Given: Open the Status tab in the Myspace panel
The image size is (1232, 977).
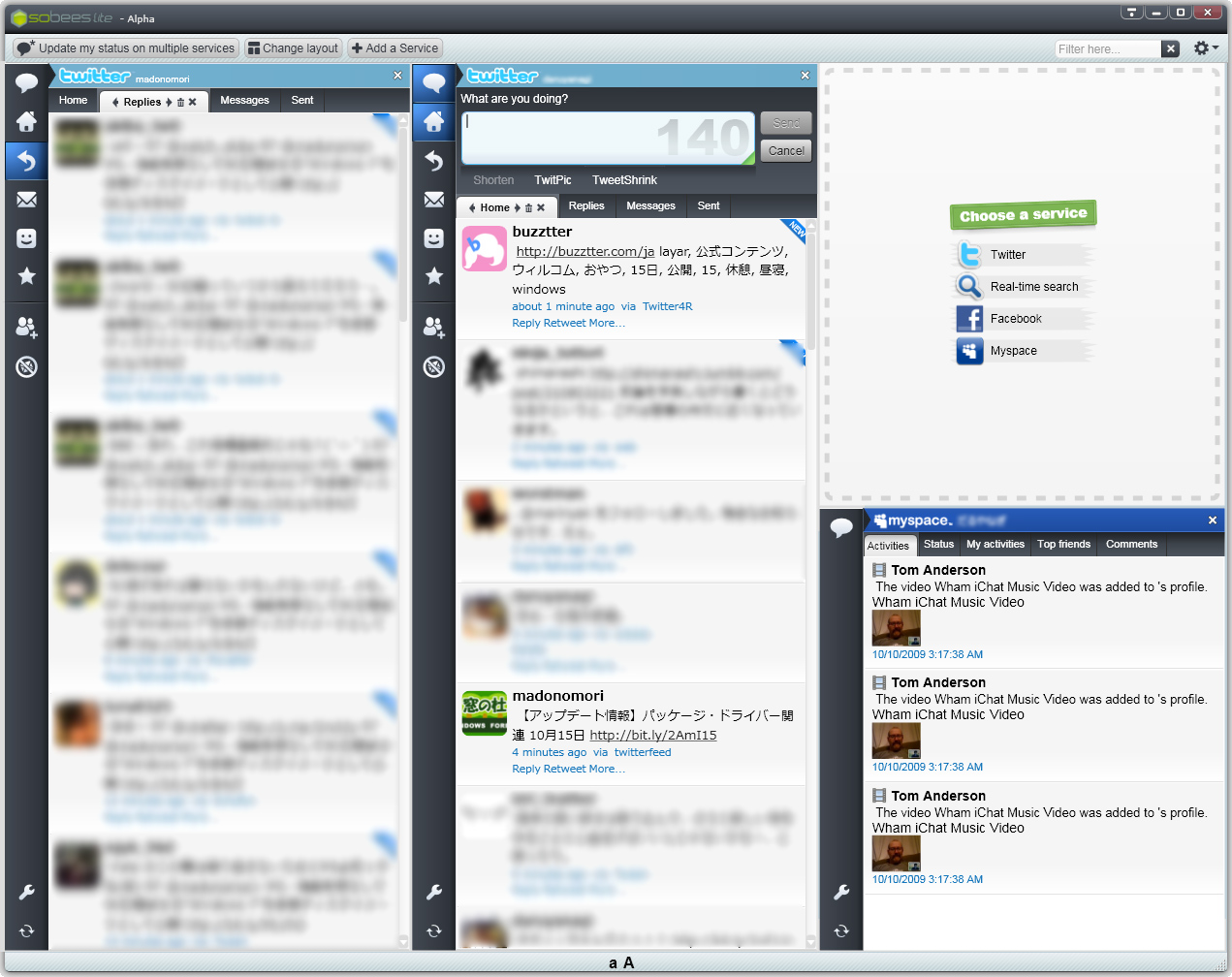Looking at the screenshot, I should coord(938,545).
